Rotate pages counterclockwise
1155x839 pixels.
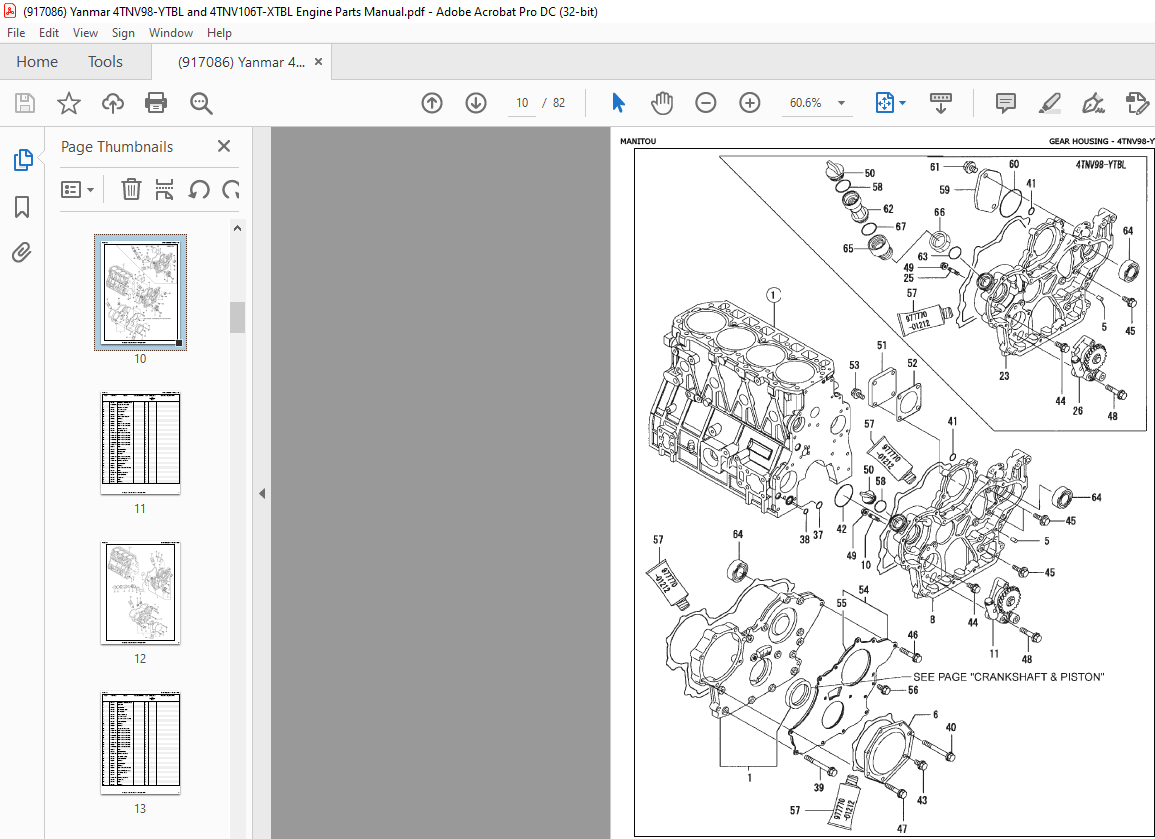point(199,189)
